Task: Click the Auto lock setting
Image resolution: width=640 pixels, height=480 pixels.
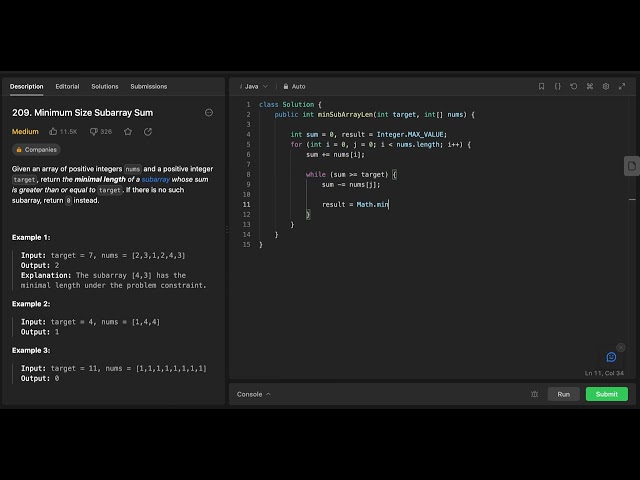Action: pyautogui.click(x=294, y=87)
